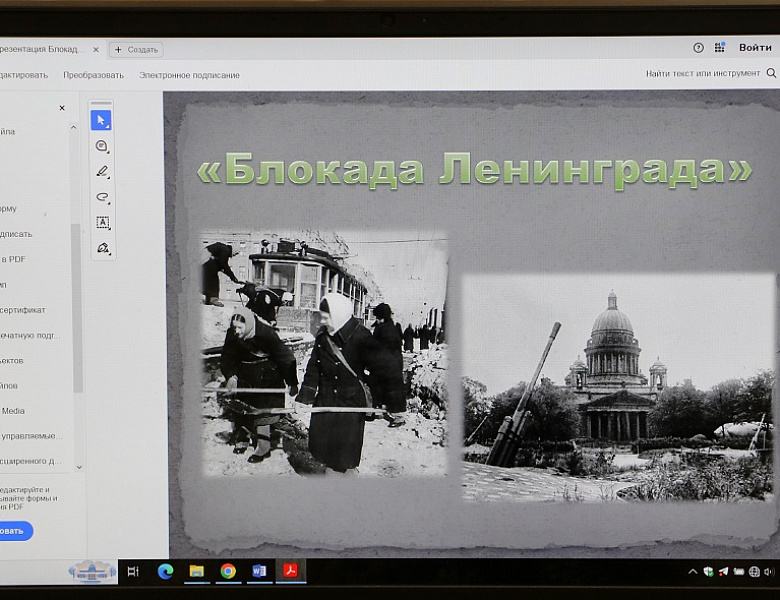This screenshot has width=780, height=600.
Task: Choose the comment bubble tool
Action: (x=101, y=146)
